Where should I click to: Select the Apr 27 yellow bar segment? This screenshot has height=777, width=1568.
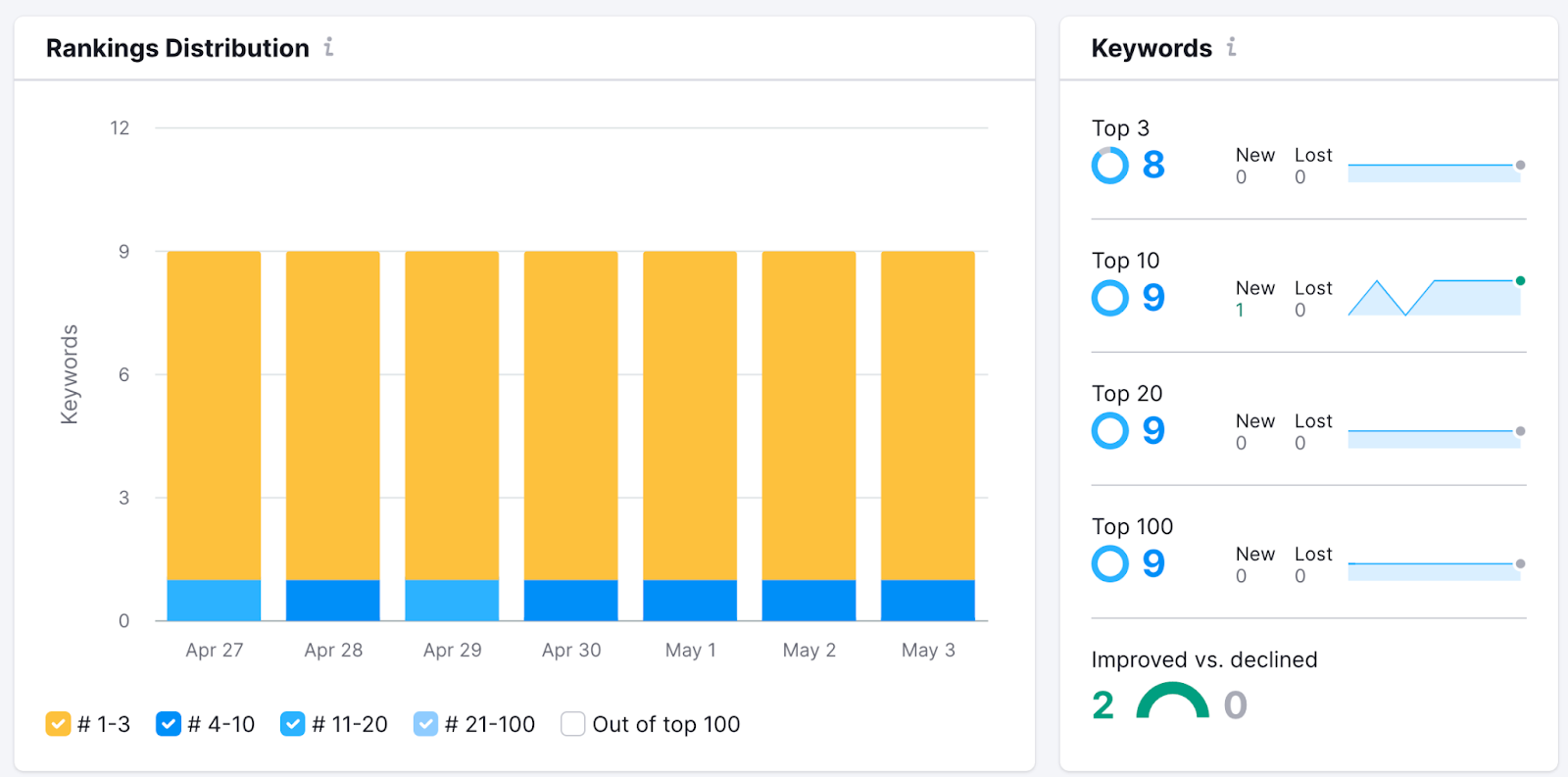214,415
